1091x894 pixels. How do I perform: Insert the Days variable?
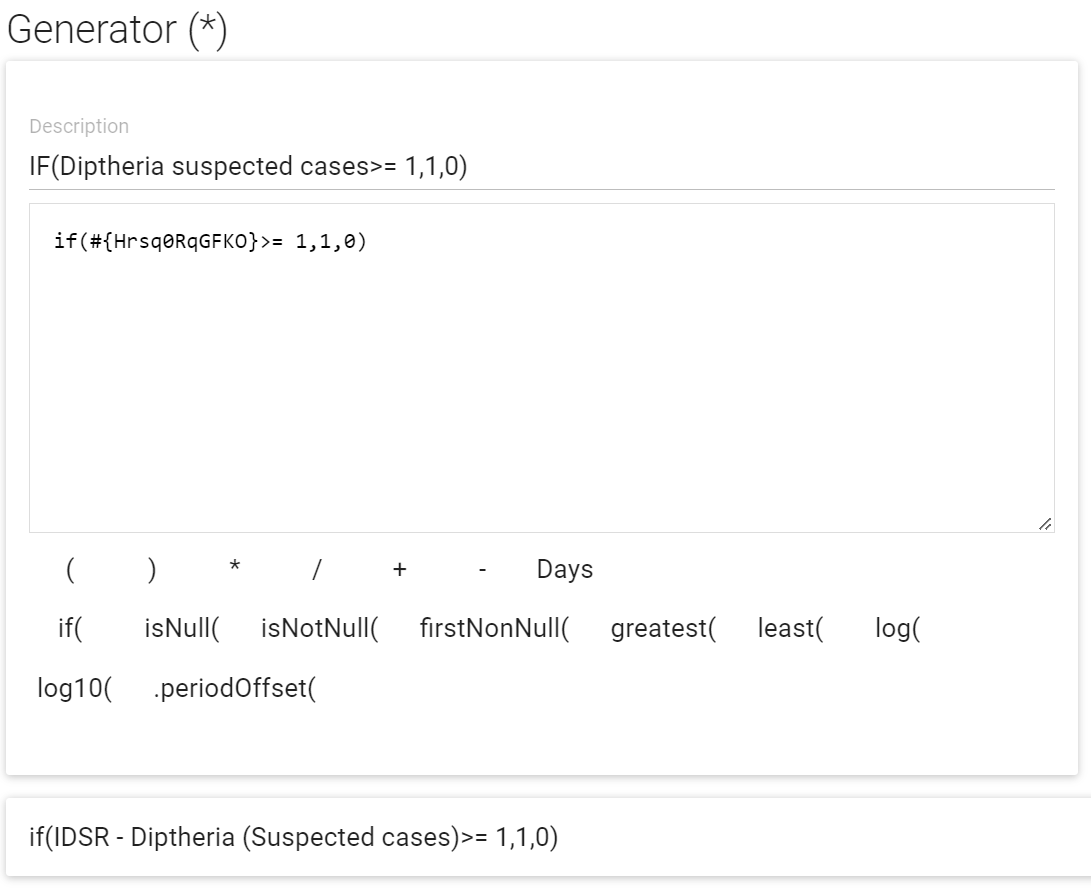(565, 570)
